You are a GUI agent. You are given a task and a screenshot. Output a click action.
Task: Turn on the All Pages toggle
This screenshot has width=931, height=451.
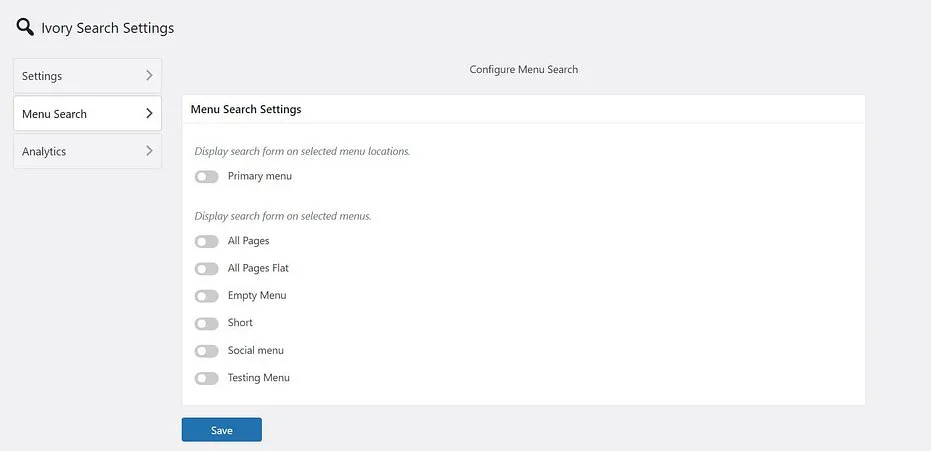click(x=206, y=241)
